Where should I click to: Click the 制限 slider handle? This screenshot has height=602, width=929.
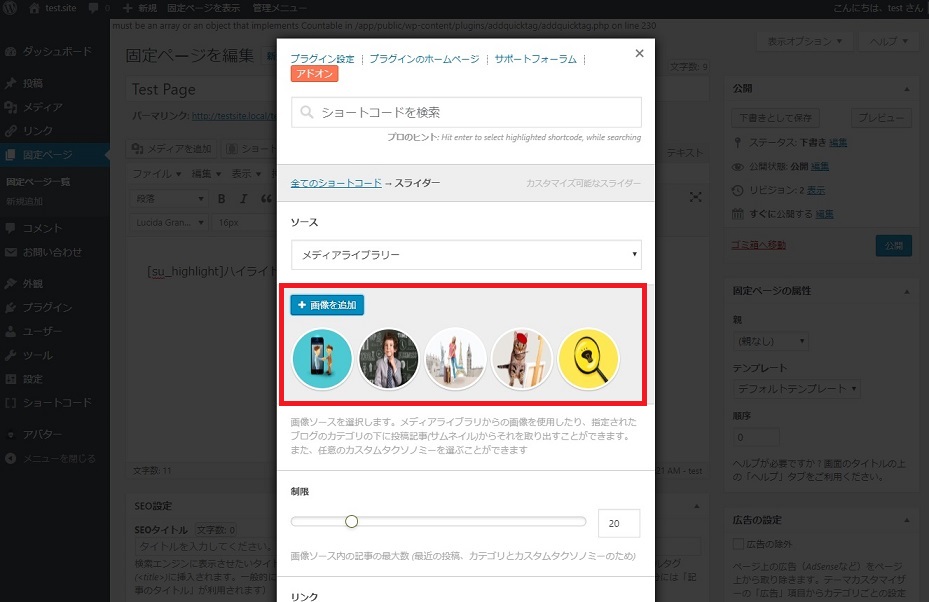[351, 521]
